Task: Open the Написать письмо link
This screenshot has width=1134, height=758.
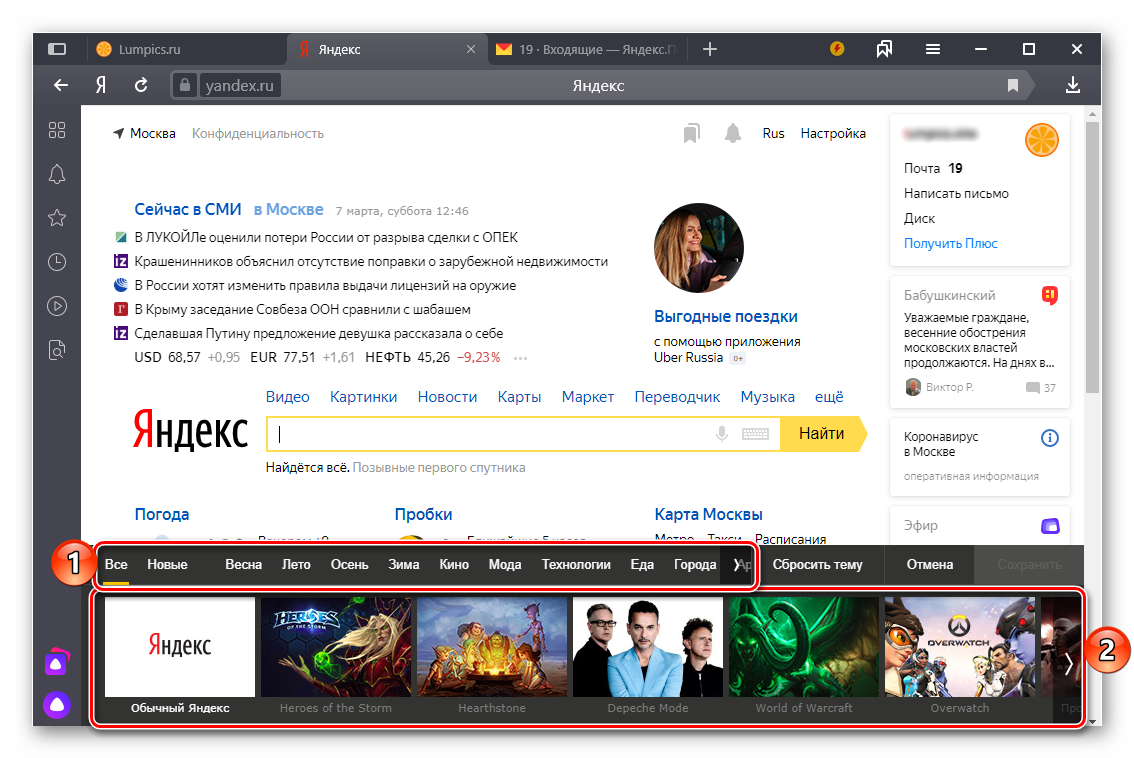Action: [x=956, y=193]
